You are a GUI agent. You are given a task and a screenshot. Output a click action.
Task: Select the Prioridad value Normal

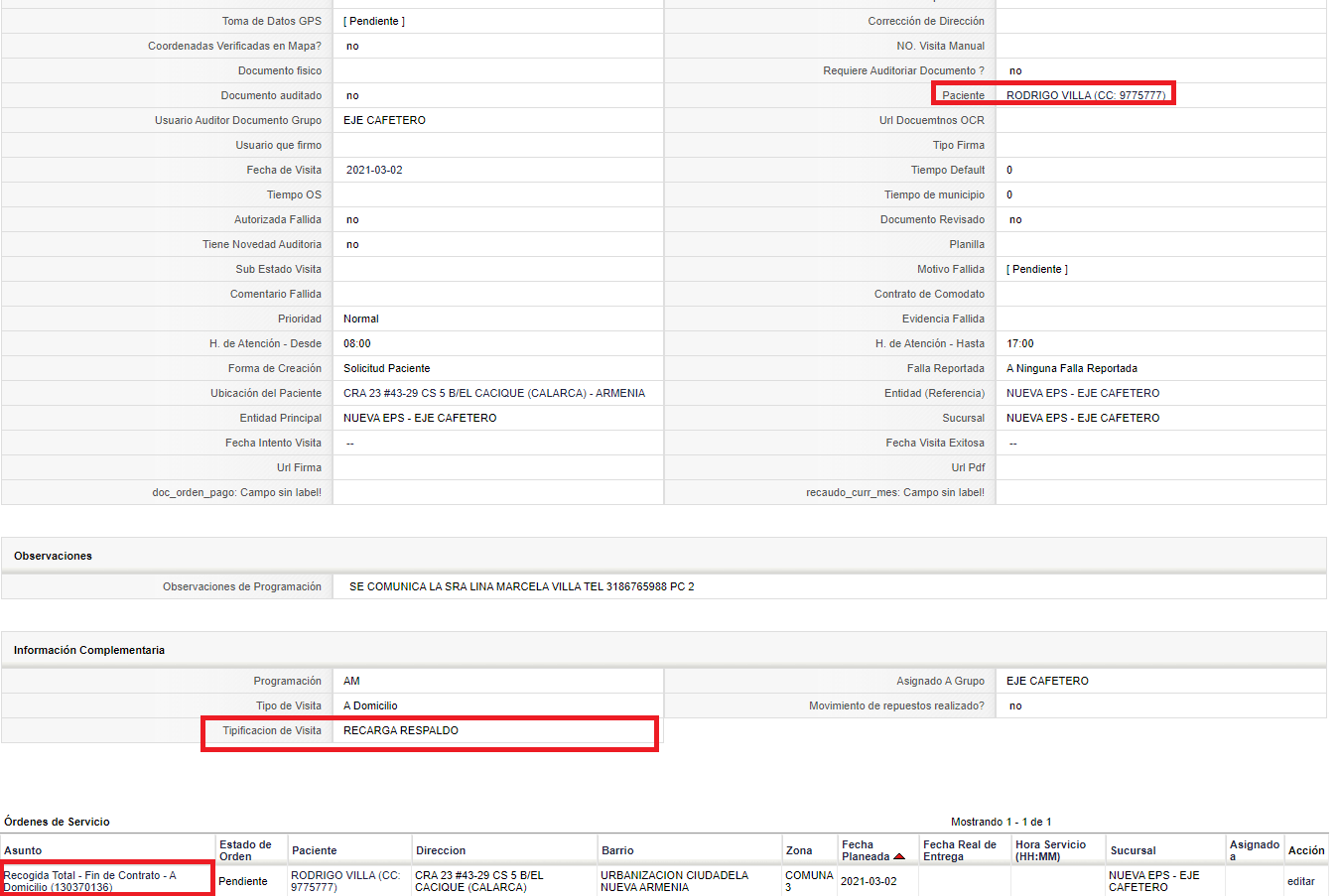tap(361, 319)
